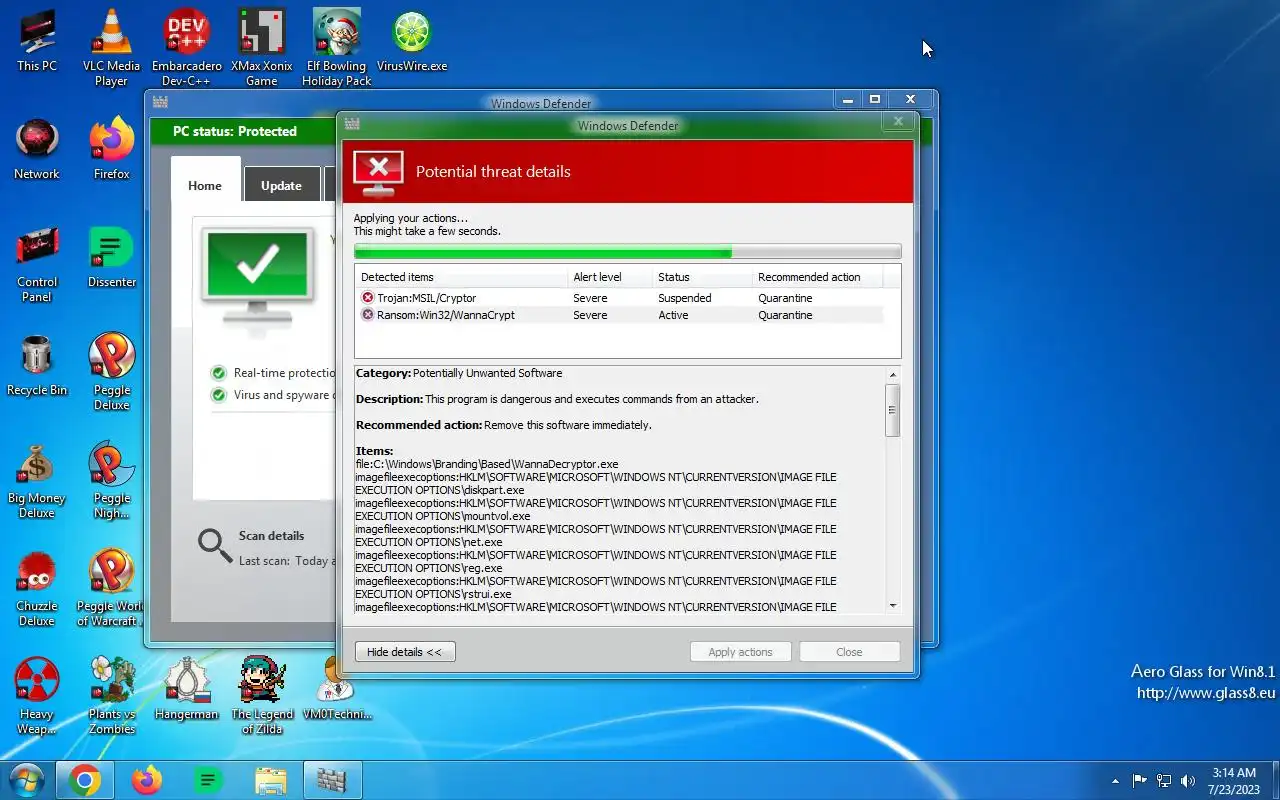Click Quarantine action for Trojan Cryptor

[785, 298]
